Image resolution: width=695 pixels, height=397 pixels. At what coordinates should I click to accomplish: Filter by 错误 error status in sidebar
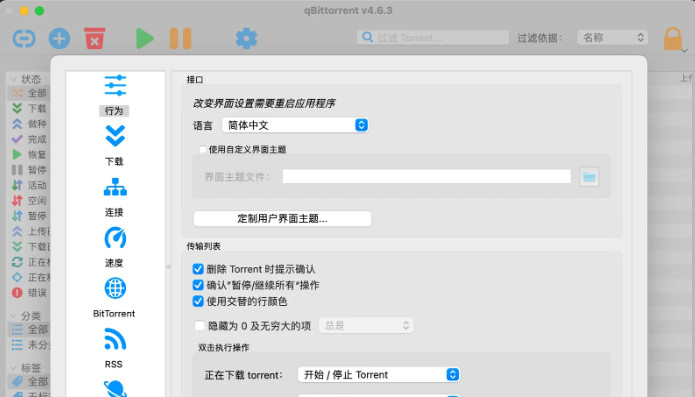pos(29,292)
